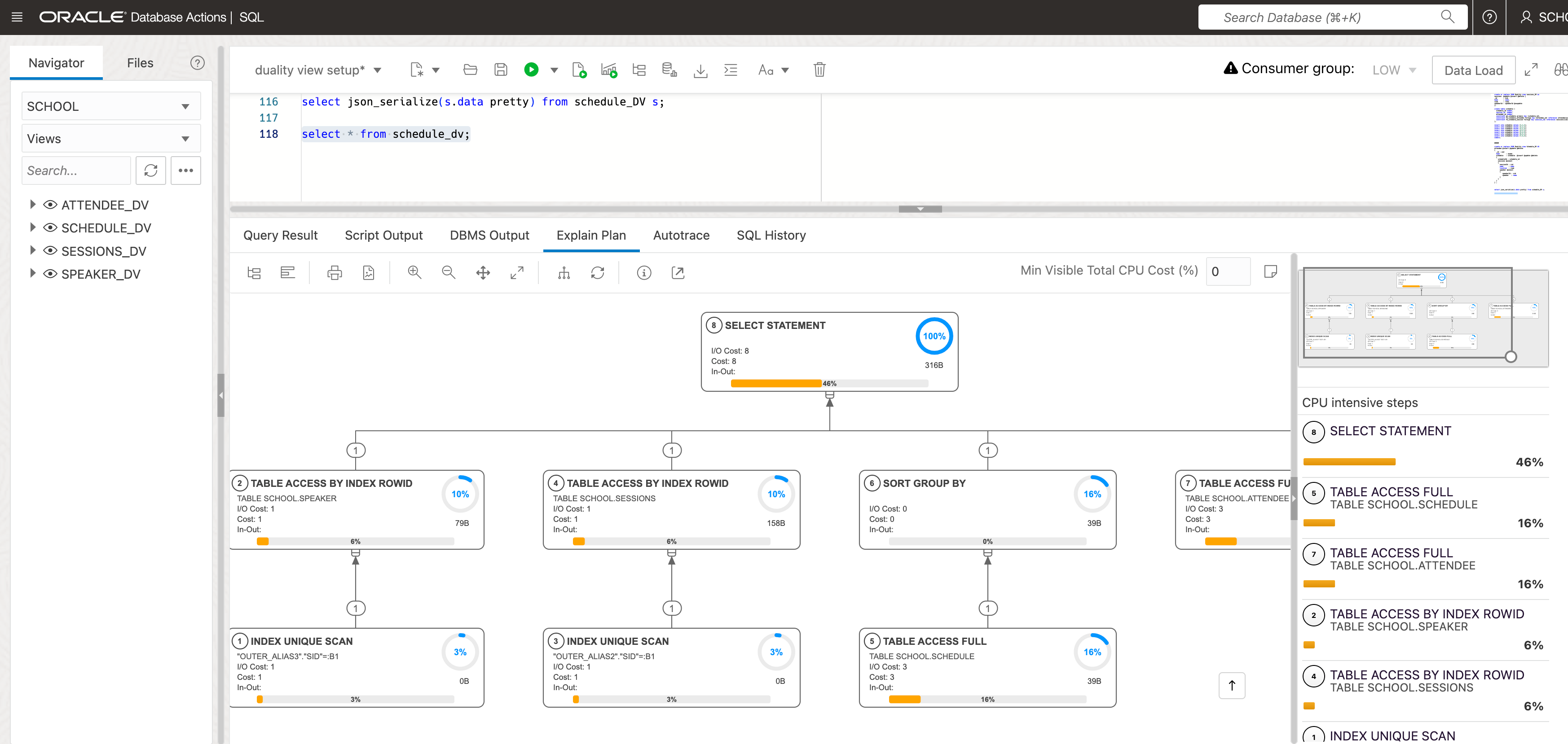Click the Save worksheet icon

pos(501,70)
